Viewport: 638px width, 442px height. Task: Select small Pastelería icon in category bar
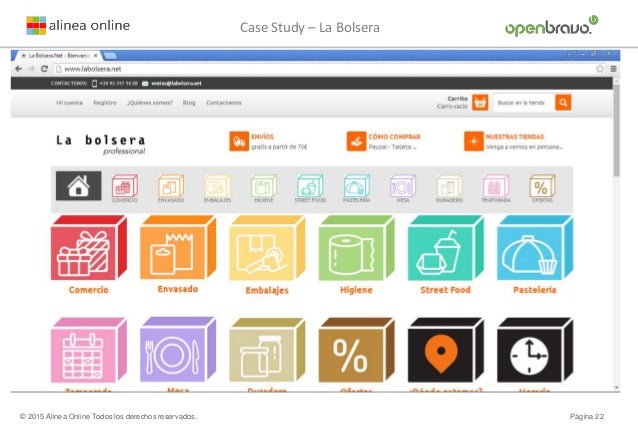(x=356, y=186)
